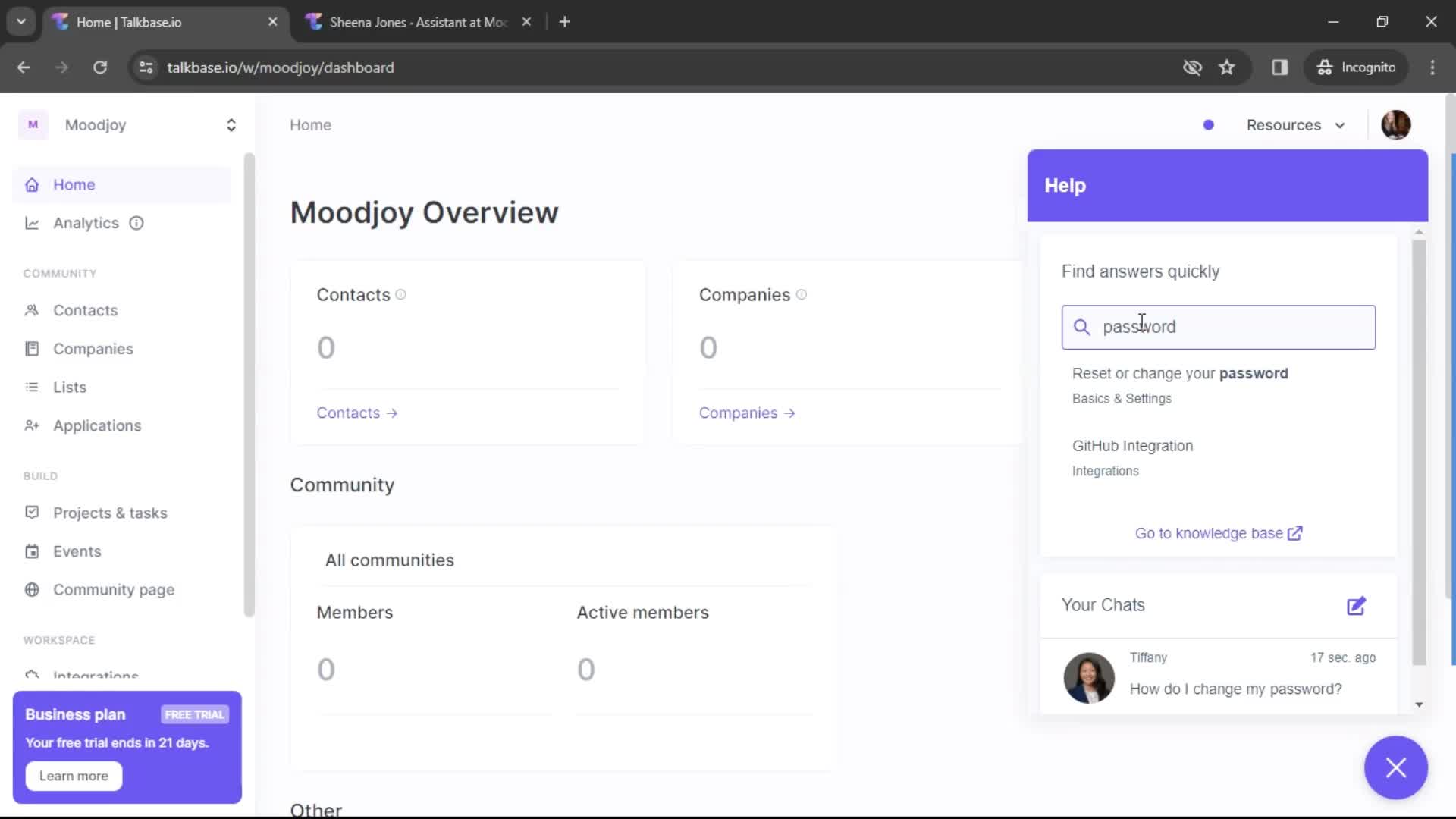Click the Analytics sidebar icon
The height and width of the screenshot is (819, 1456).
click(x=31, y=222)
